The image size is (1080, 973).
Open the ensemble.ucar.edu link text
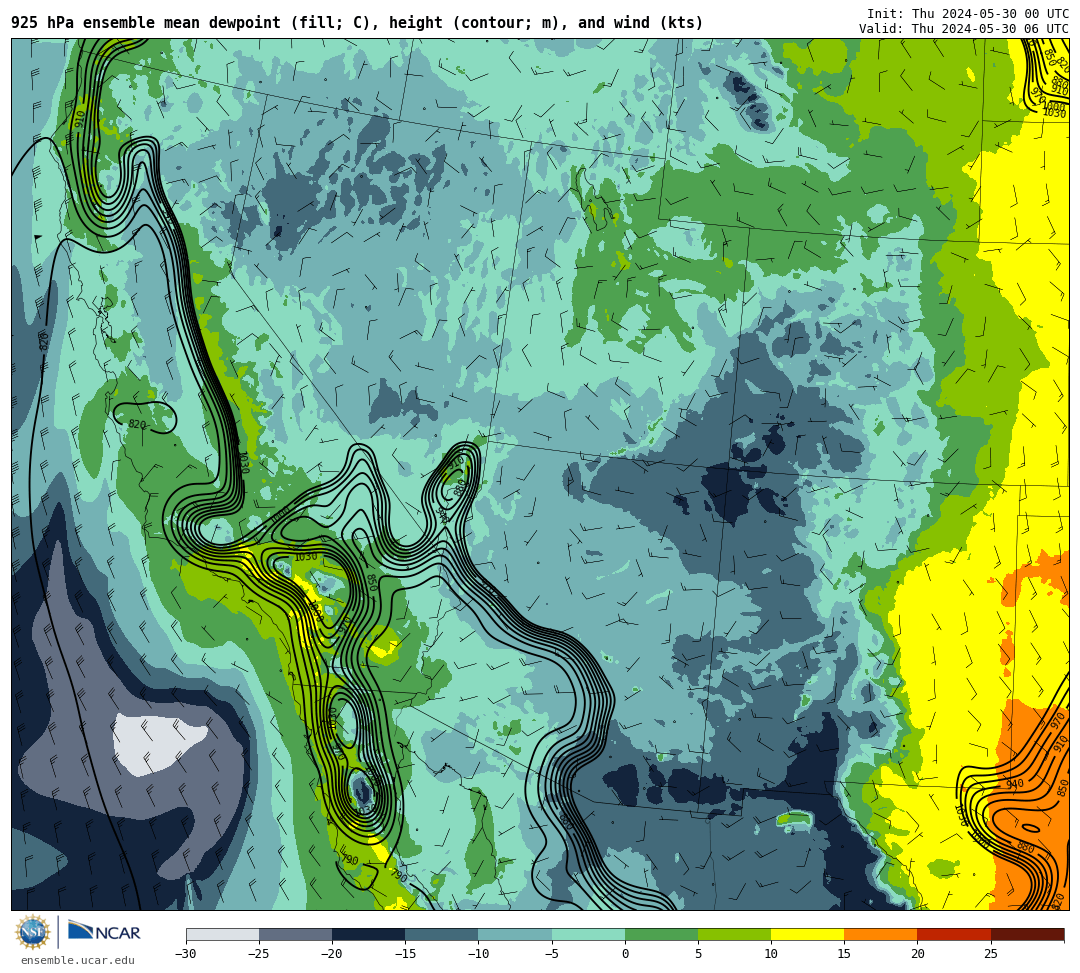(x=78, y=960)
